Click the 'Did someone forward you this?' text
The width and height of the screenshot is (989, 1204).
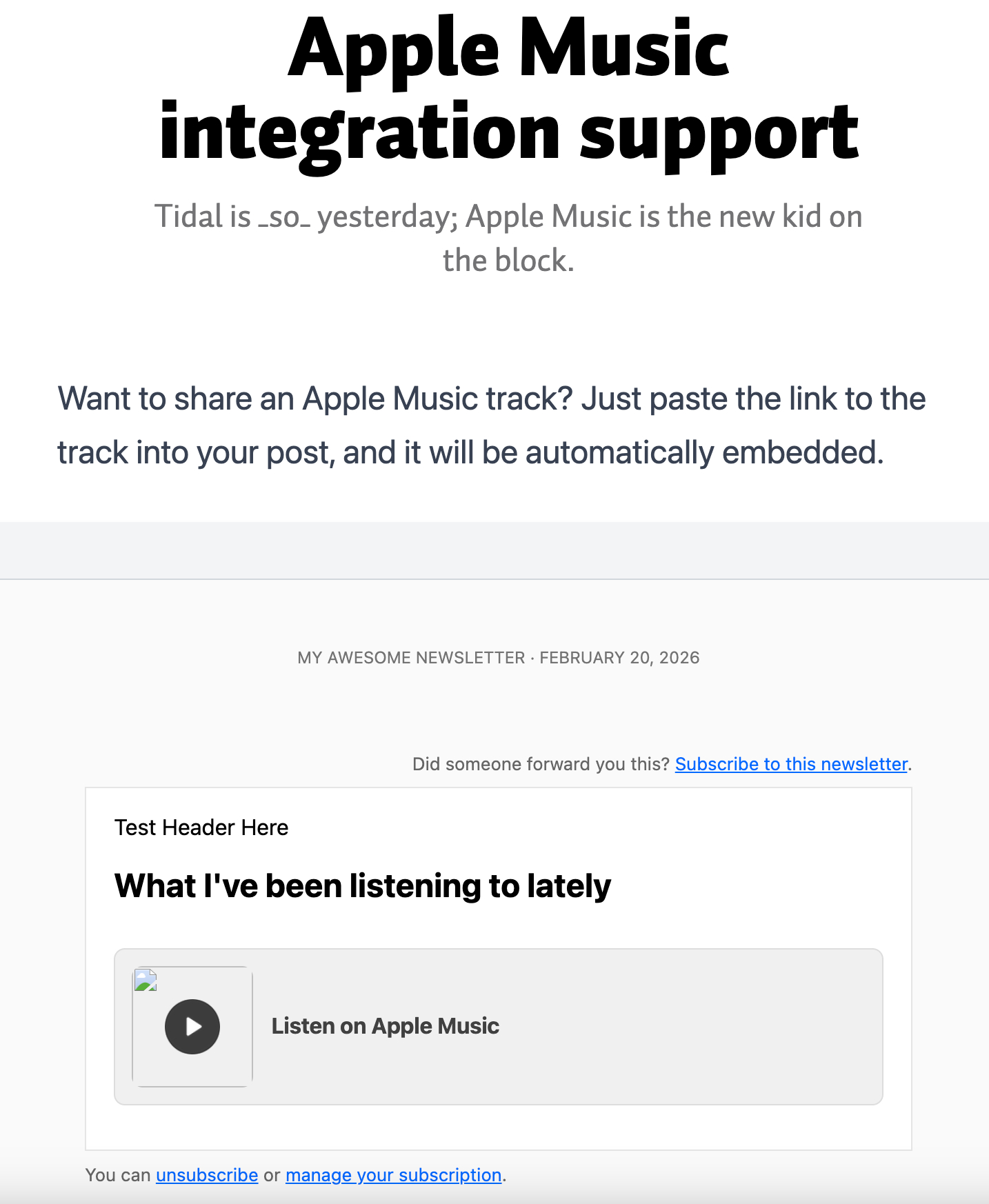pos(541,764)
